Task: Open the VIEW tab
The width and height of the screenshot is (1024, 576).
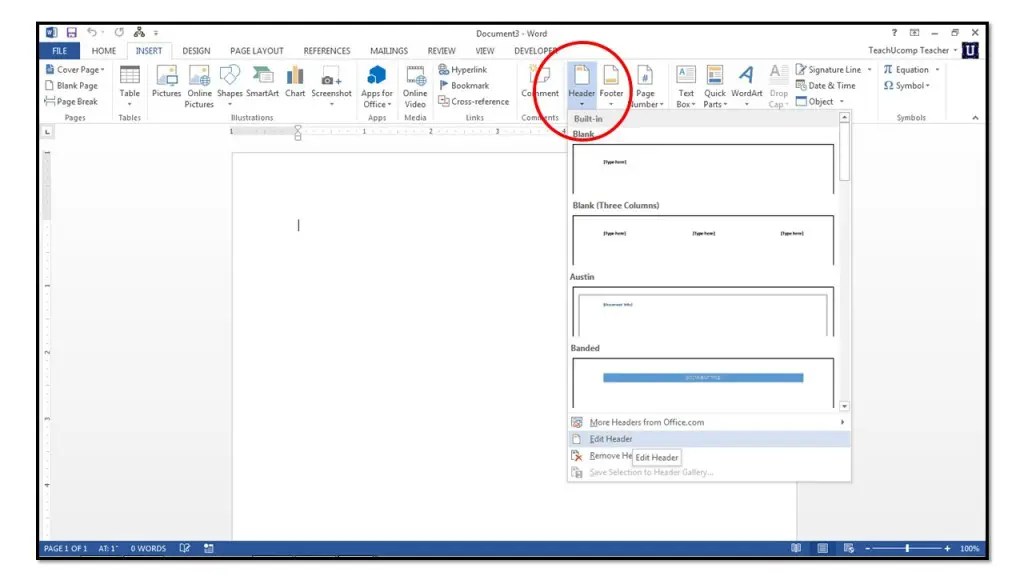Action: coord(485,51)
